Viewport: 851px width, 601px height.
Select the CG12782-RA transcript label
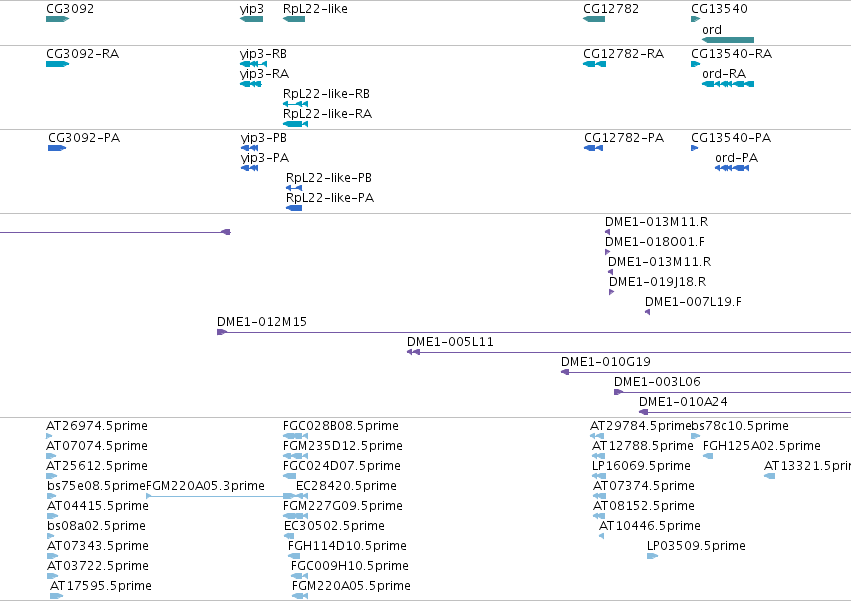point(624,54)
